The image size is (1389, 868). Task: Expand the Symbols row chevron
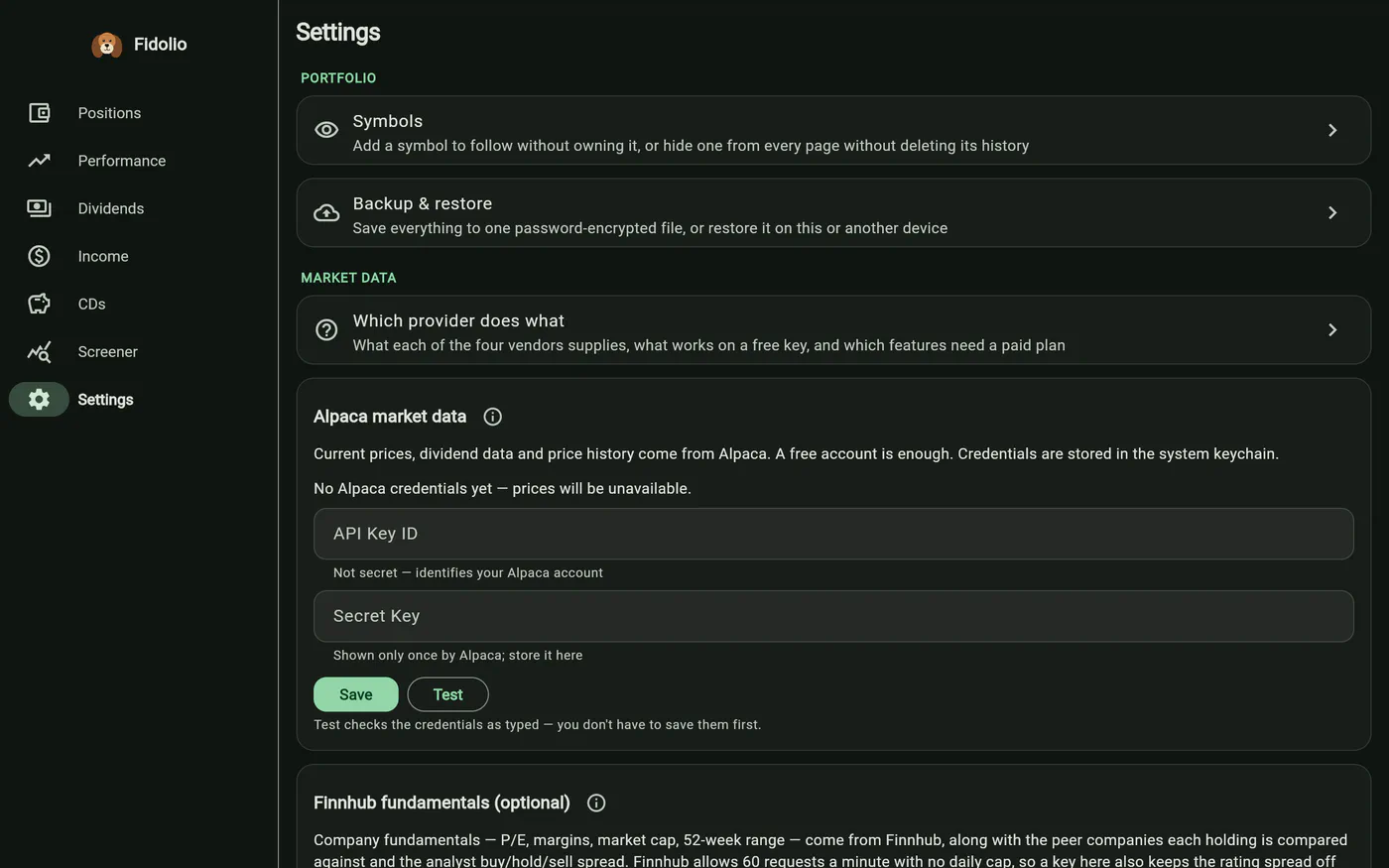(x=1332, y=130)
